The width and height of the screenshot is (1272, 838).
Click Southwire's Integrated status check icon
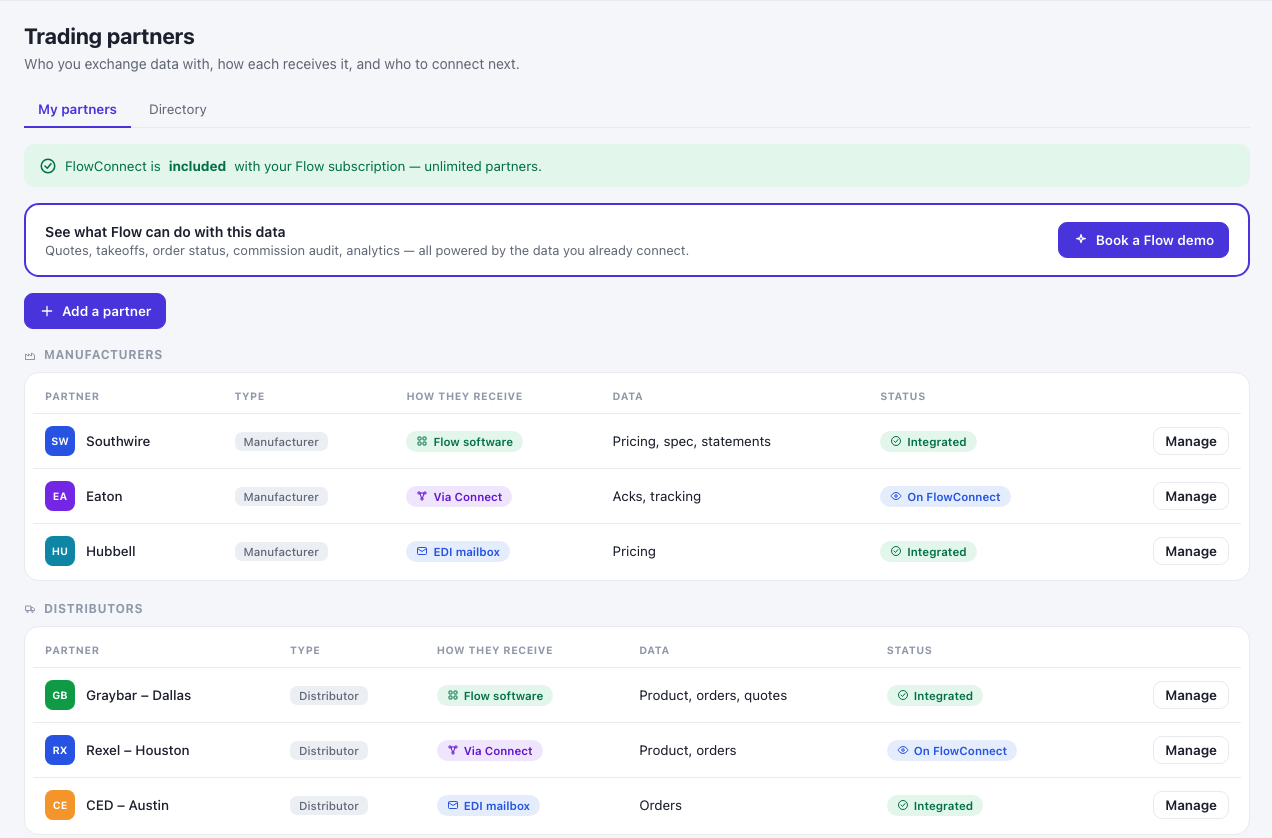[x=896, y=441]
